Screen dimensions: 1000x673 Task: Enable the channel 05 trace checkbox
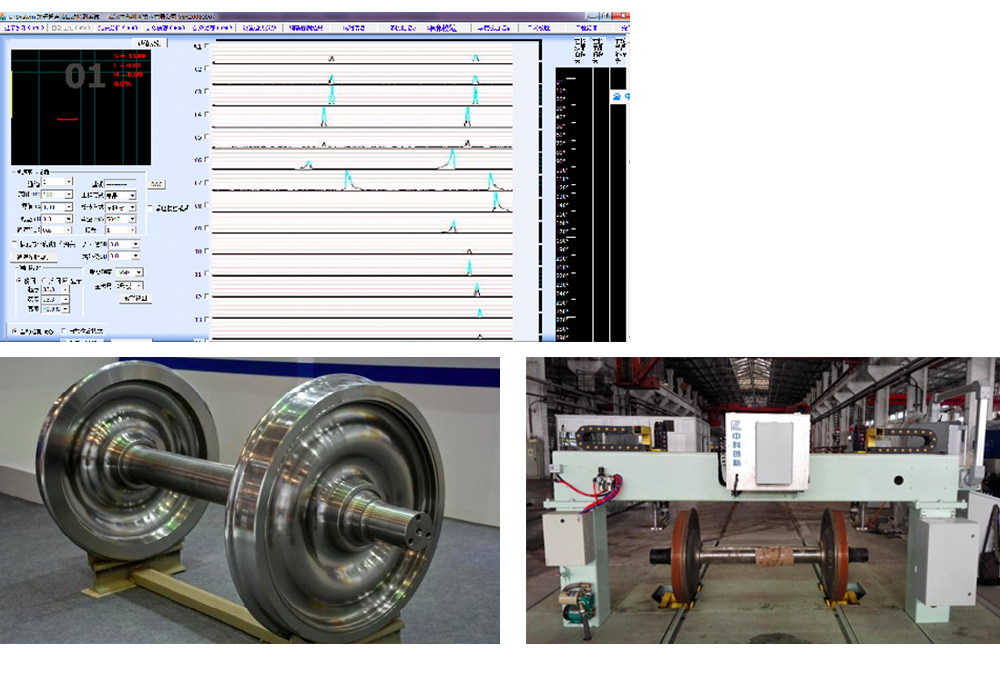206,137
